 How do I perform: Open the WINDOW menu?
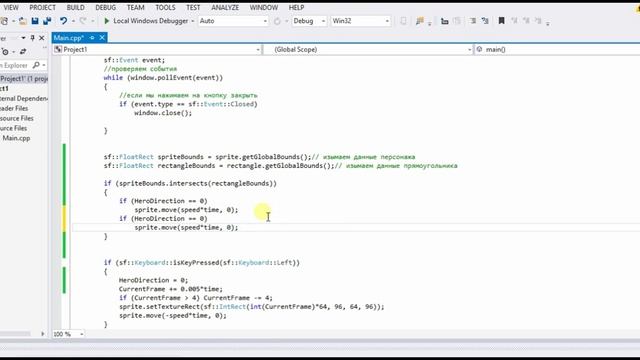point(264,7)
